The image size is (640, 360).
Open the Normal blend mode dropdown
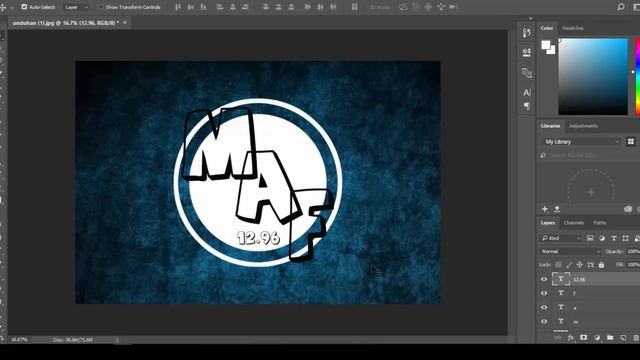tap(570, 251)
